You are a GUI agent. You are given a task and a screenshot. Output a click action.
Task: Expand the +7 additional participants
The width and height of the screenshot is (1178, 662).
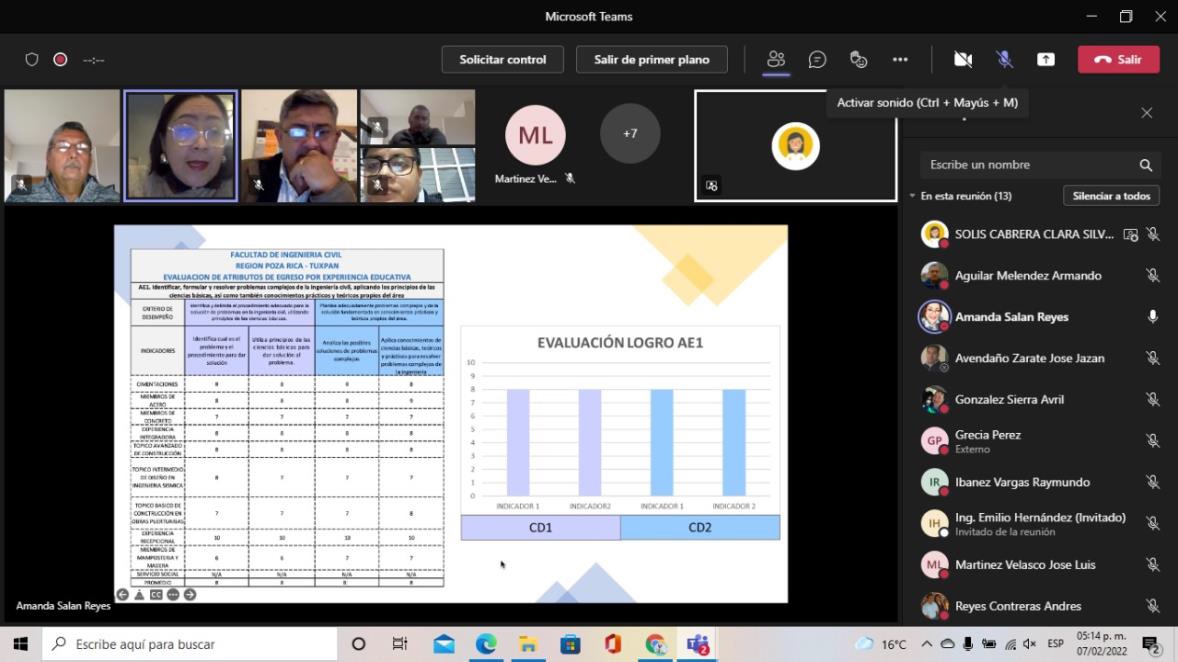click(x=630, y=133)
